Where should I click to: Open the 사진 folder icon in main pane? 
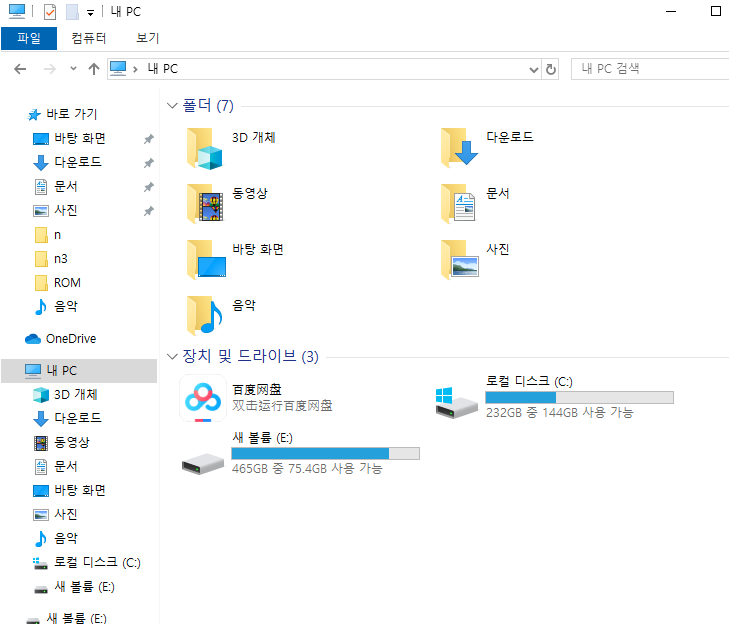coord(460,259)
